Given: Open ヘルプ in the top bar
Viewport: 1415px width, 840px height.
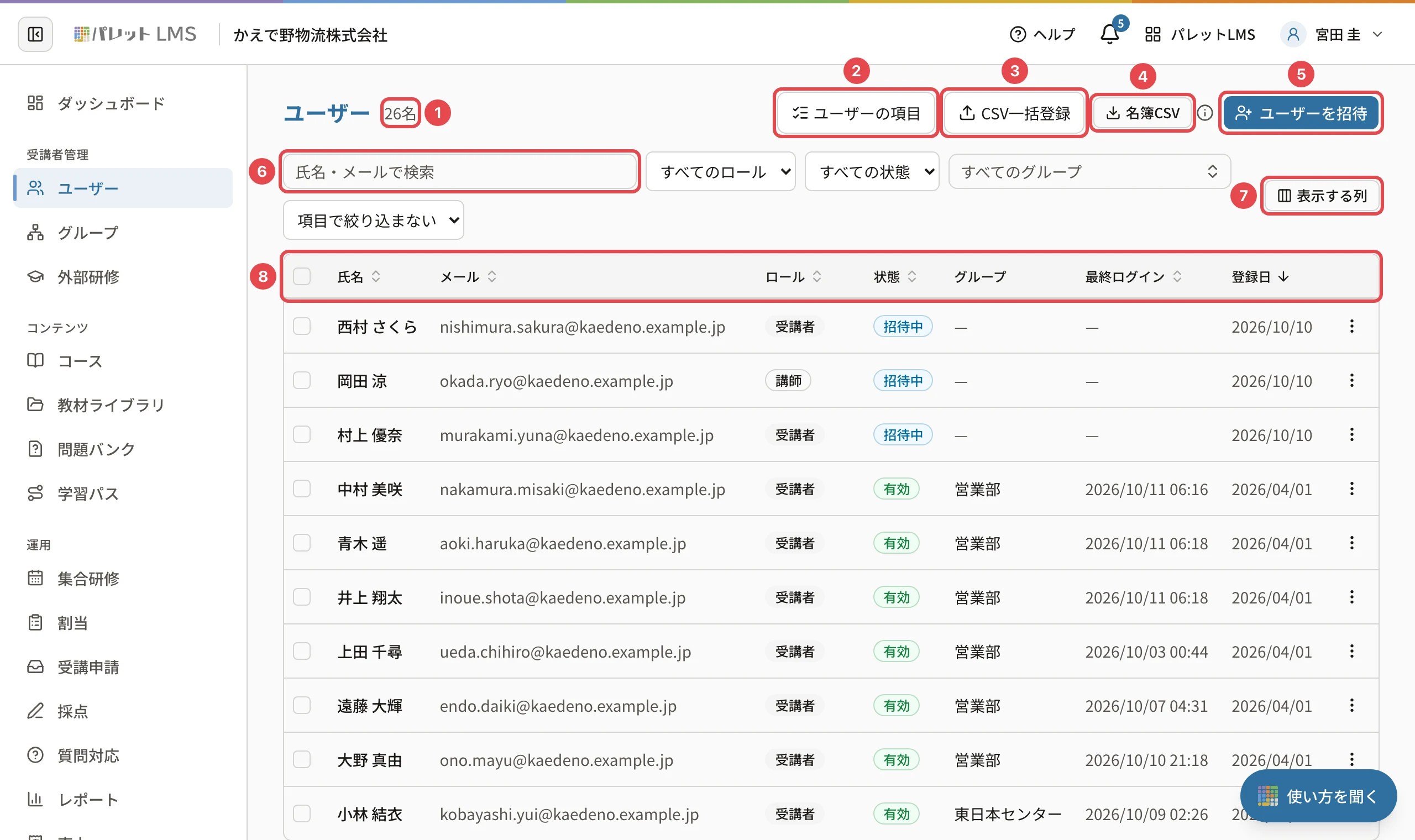Looking at the screenshot, I should coord(1042,34).
